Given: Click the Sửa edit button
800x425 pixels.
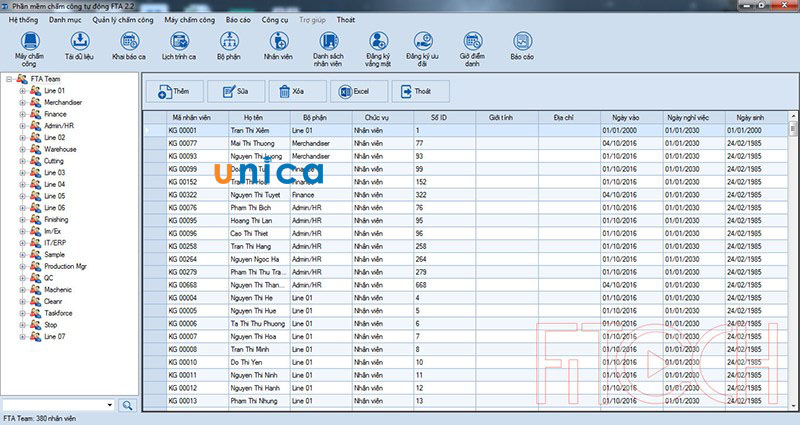Looking at the screenshot, I should pyautogui.click(x=236, y=91).
